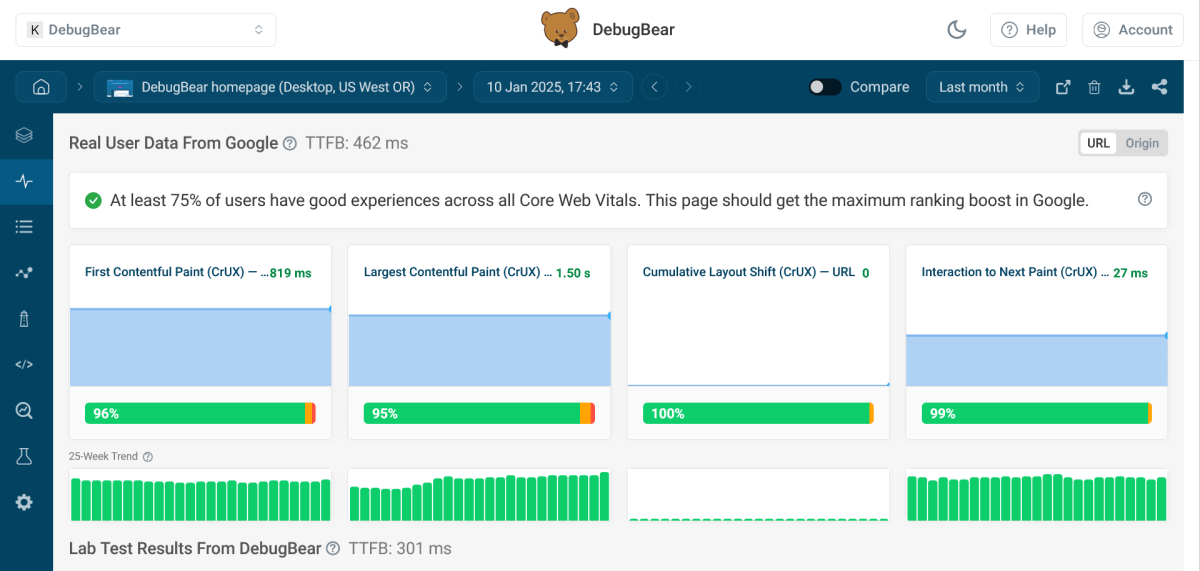Open Interaction to Next Paint (CrUX) chart

click(x=1037, y=342)
